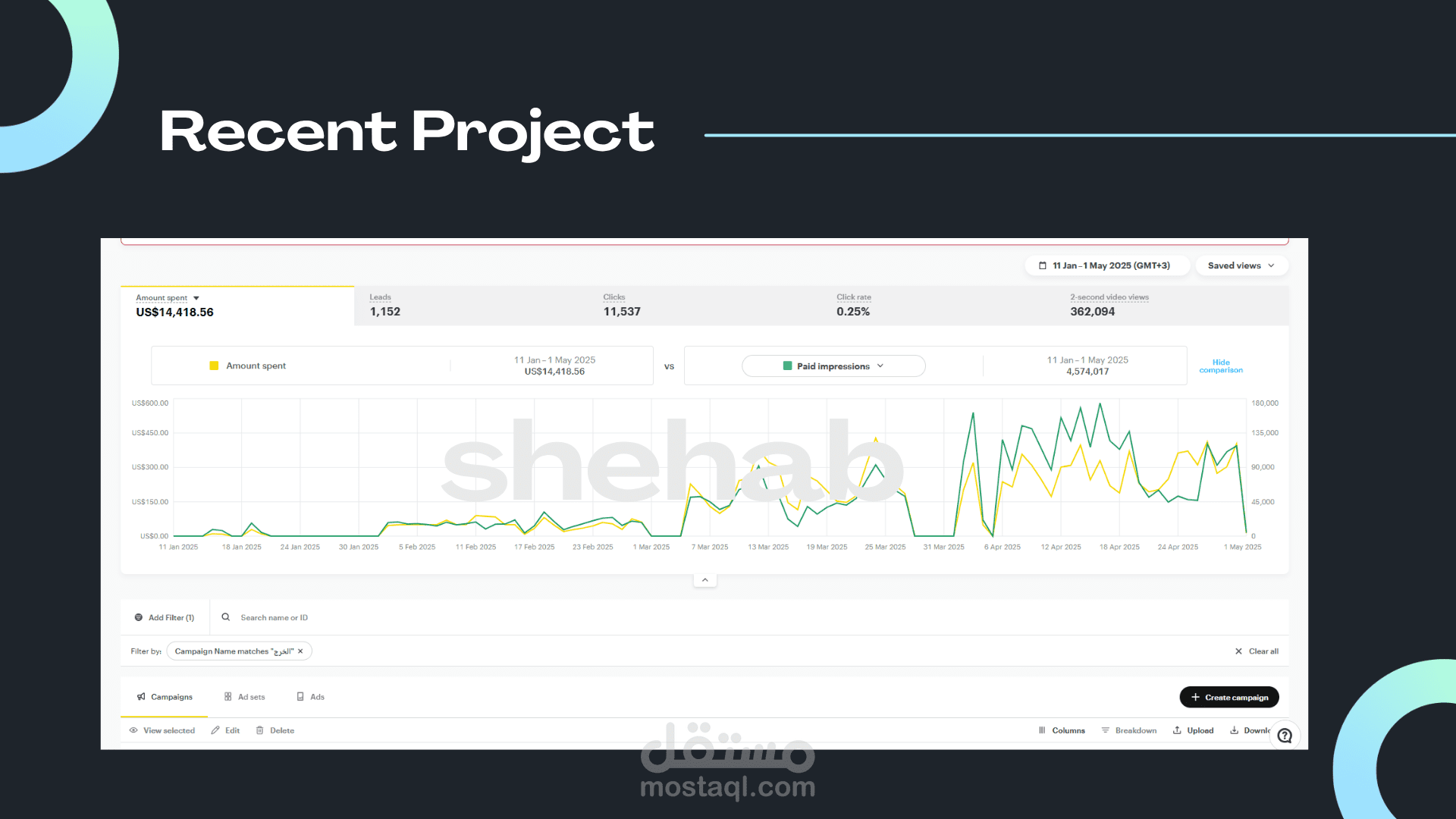Click the filter icon beside Add Filter
Screen dimensions: 1456x819
click(139, 617)
